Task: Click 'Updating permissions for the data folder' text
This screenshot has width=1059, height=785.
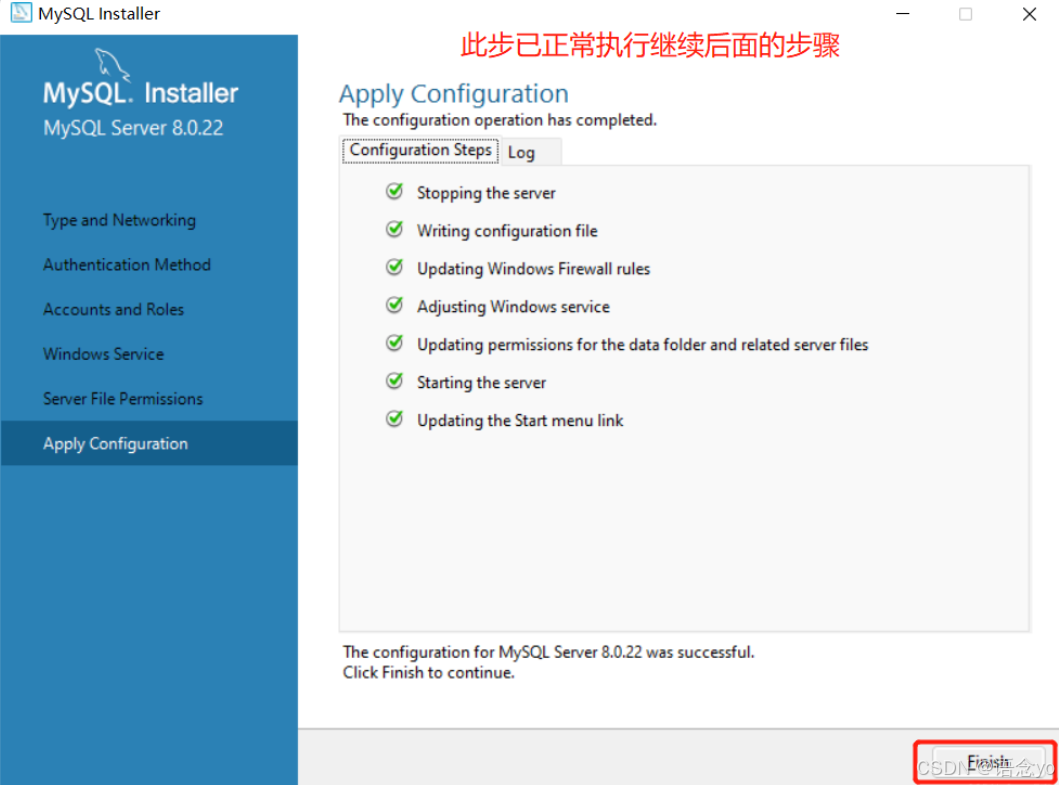Action: point(642,345)
